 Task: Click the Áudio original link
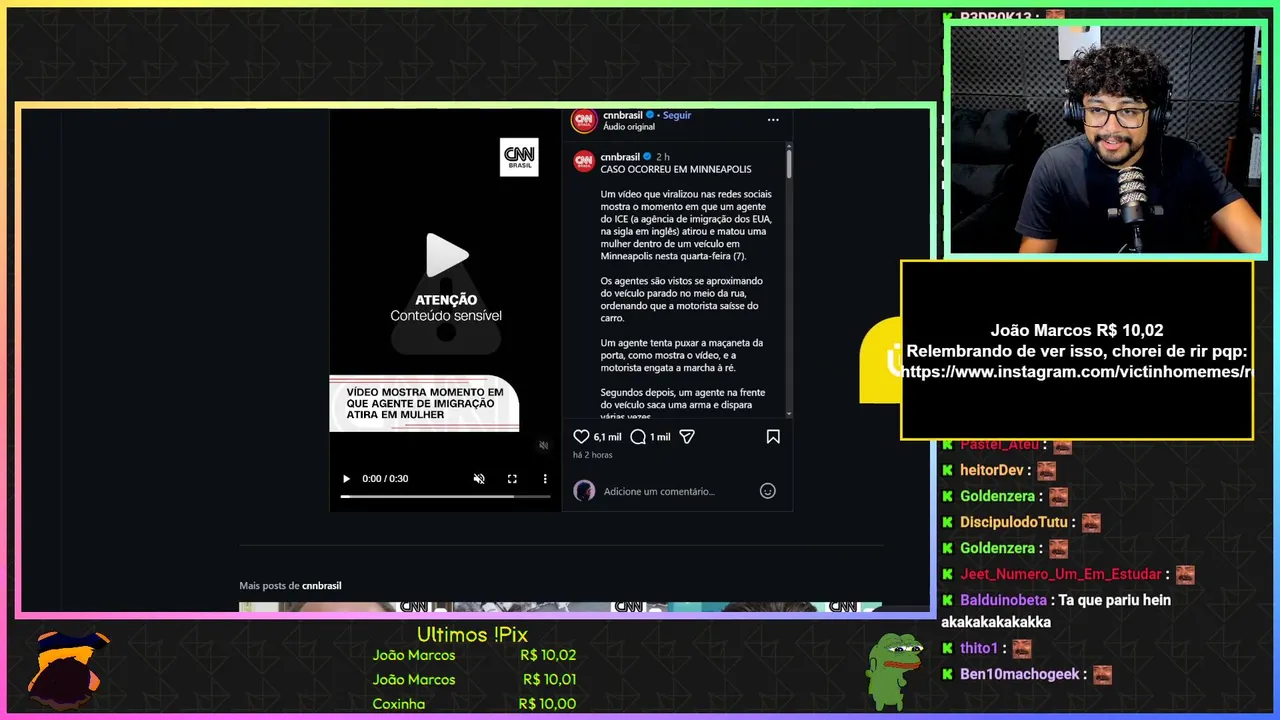coord(629,127)
